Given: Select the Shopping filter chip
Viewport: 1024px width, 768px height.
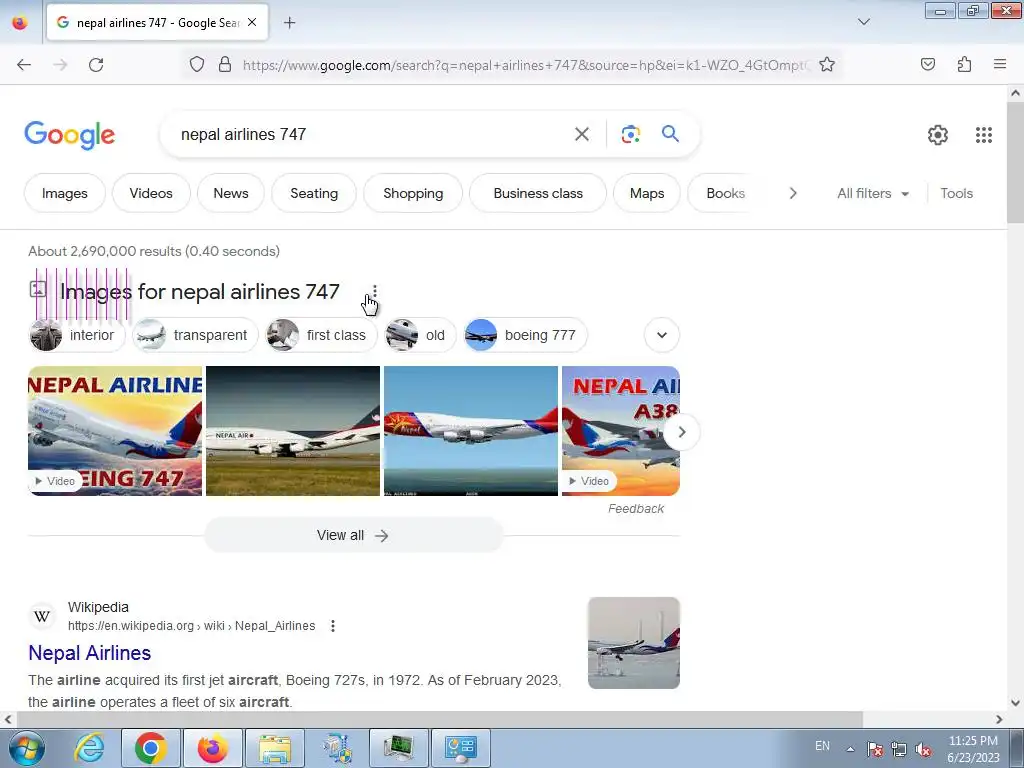Looking at the screenshot, I should point(413,193).
